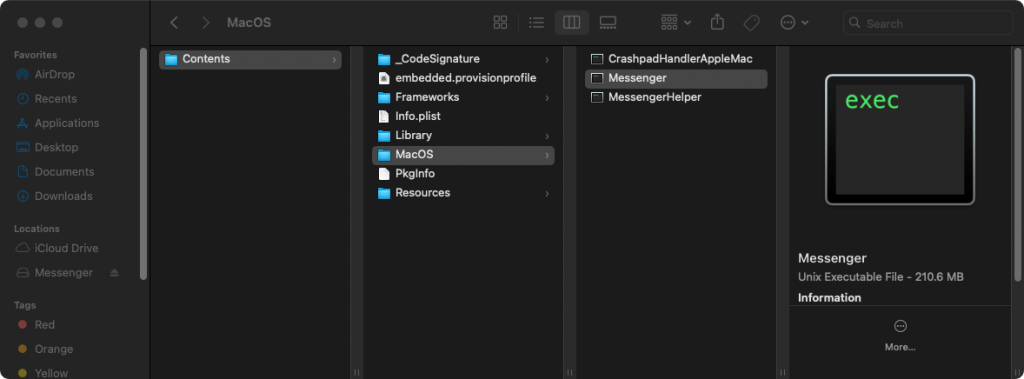Expand the Library folder chevron
The width and height of the screenshot is (1024, 379).
(x=547, y=136)
